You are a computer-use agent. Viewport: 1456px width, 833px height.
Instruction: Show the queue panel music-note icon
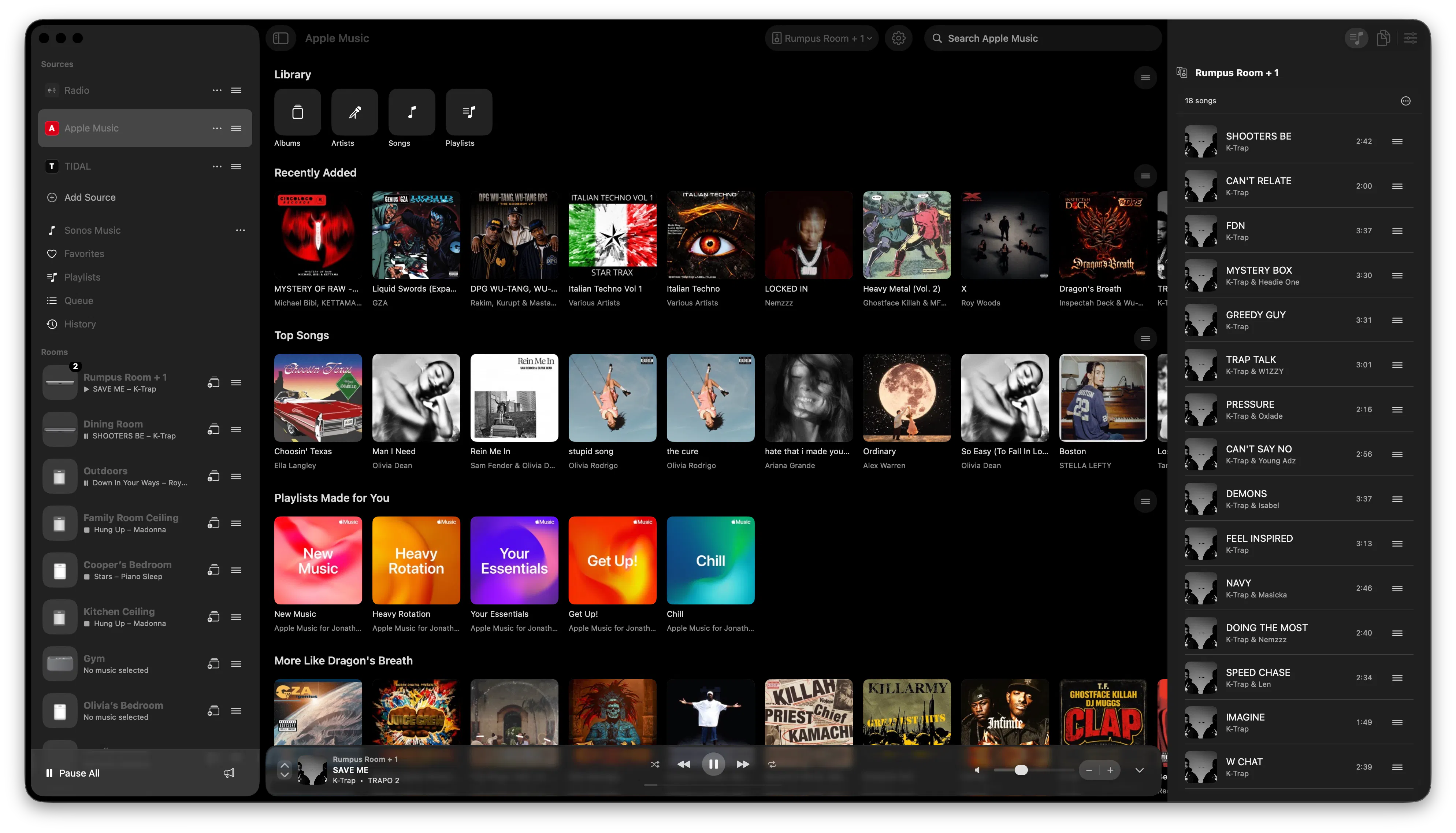[1356, 38]
